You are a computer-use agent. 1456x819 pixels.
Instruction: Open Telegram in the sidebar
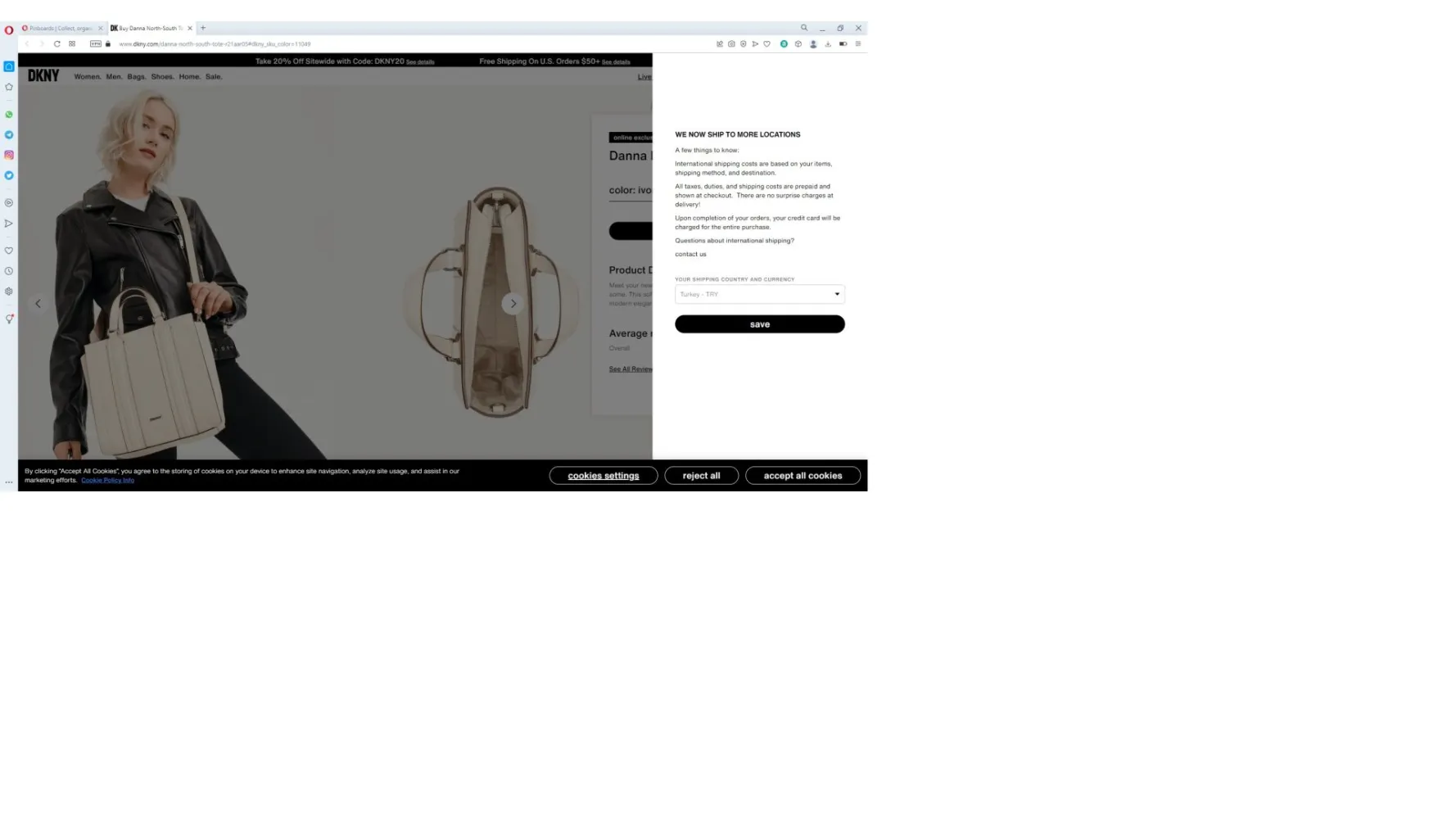pyautogui.click(x=9, y=135)
